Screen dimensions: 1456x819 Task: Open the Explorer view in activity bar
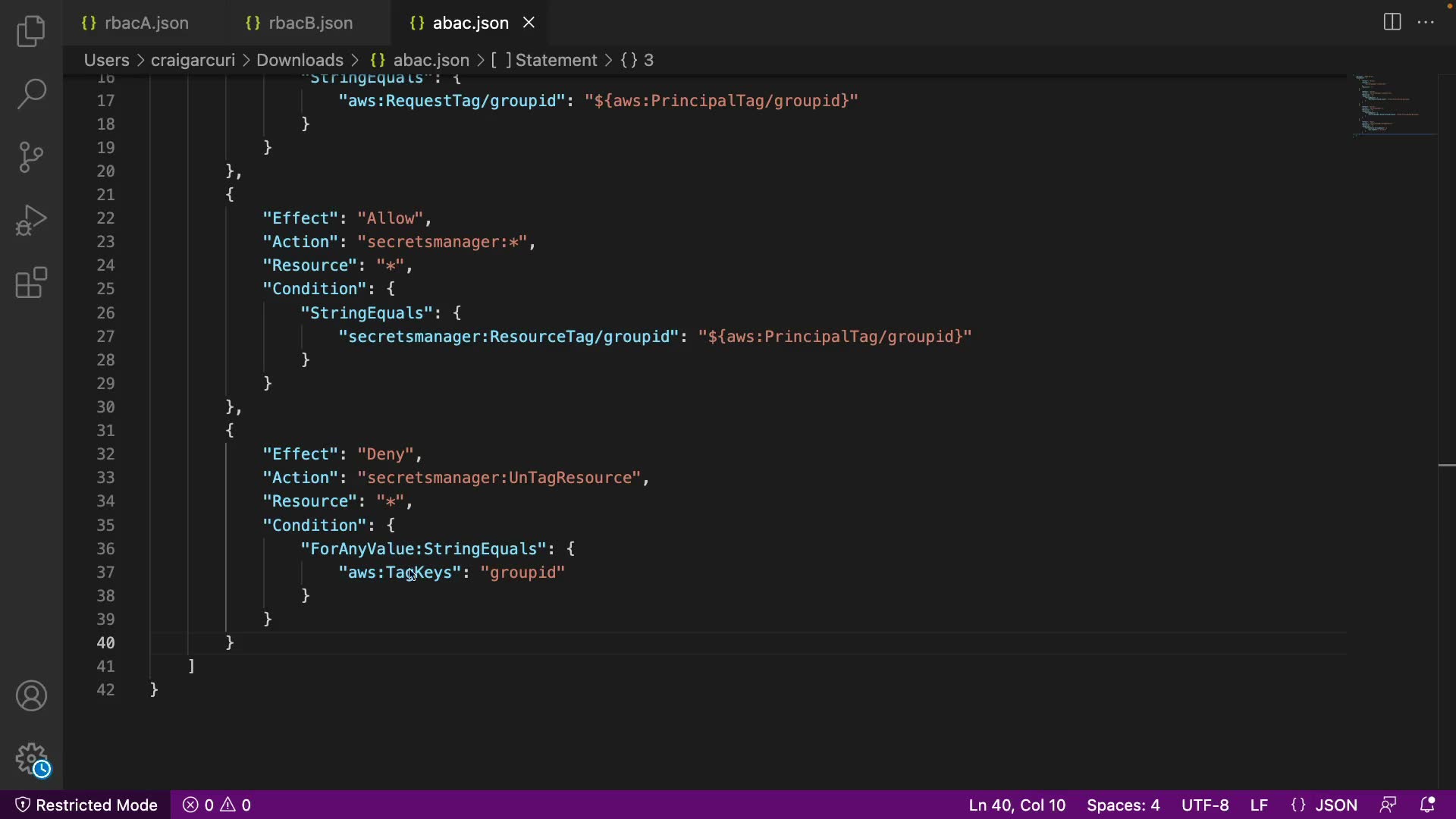31,31
